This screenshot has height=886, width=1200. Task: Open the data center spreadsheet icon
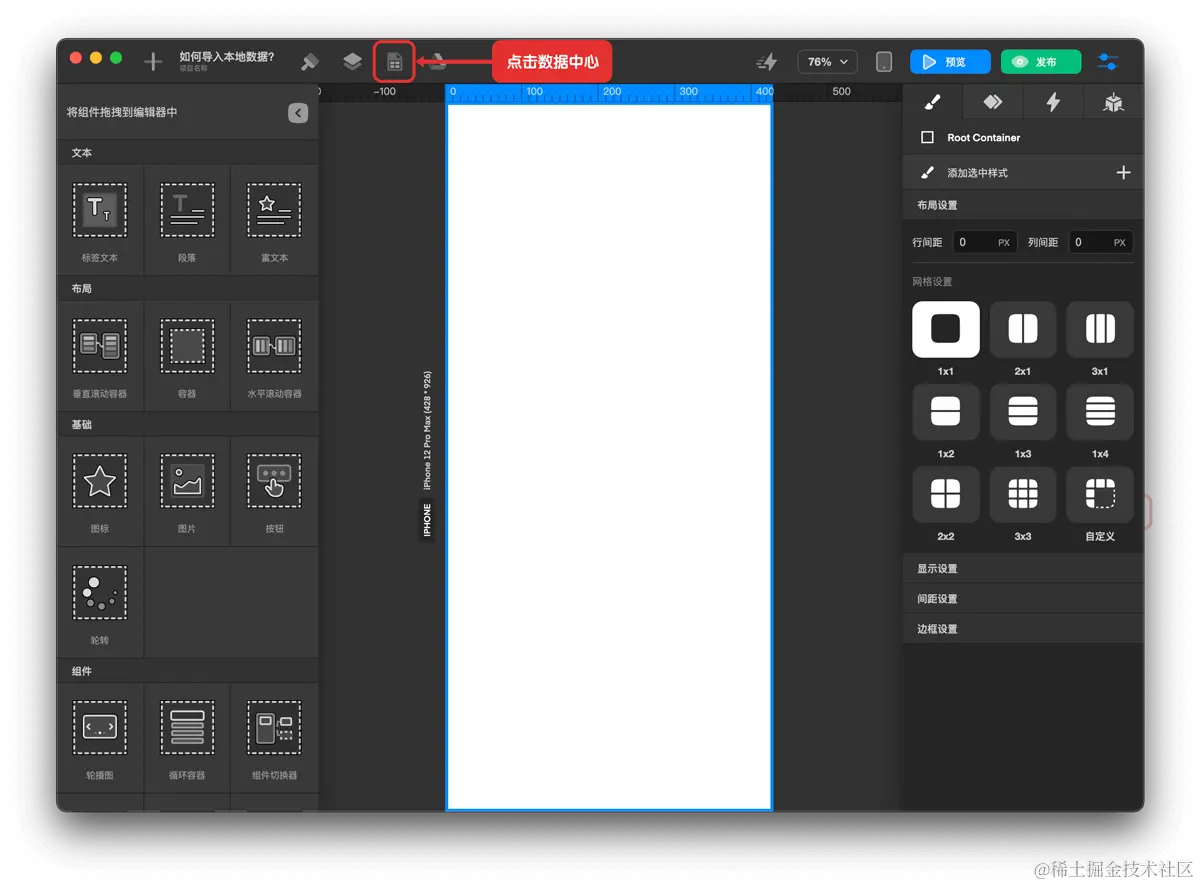(x=395, y=62)
